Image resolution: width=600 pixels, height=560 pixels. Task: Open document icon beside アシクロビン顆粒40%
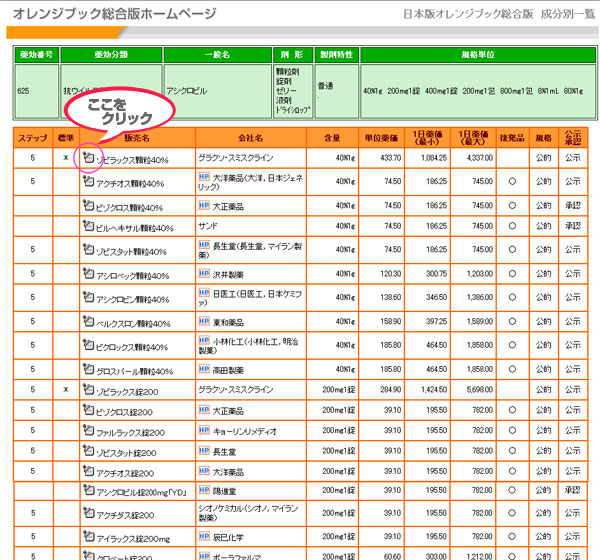tap(88, 297)
